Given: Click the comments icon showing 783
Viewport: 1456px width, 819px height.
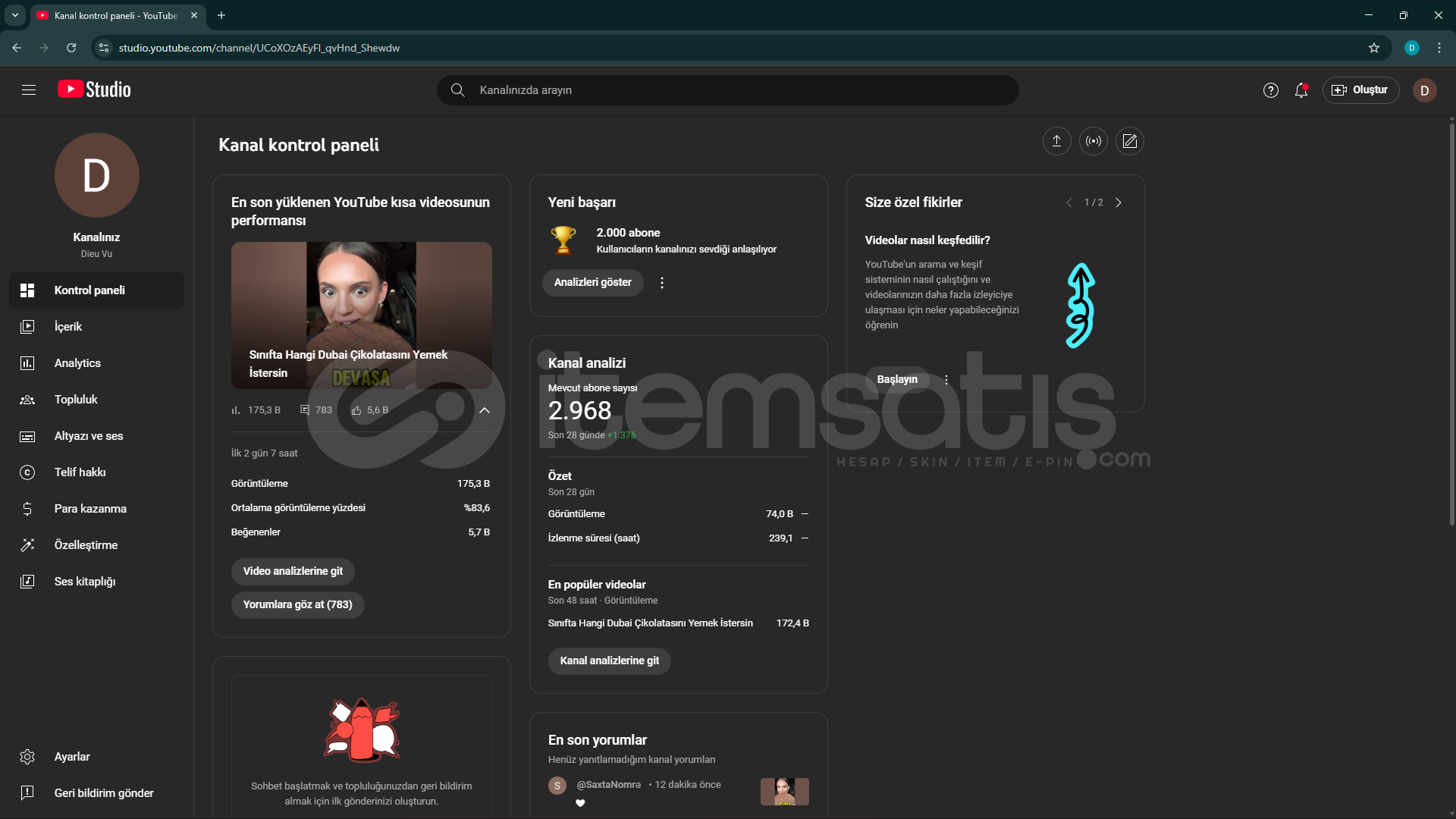Looking at the screenshot, I should pos(305,410).
